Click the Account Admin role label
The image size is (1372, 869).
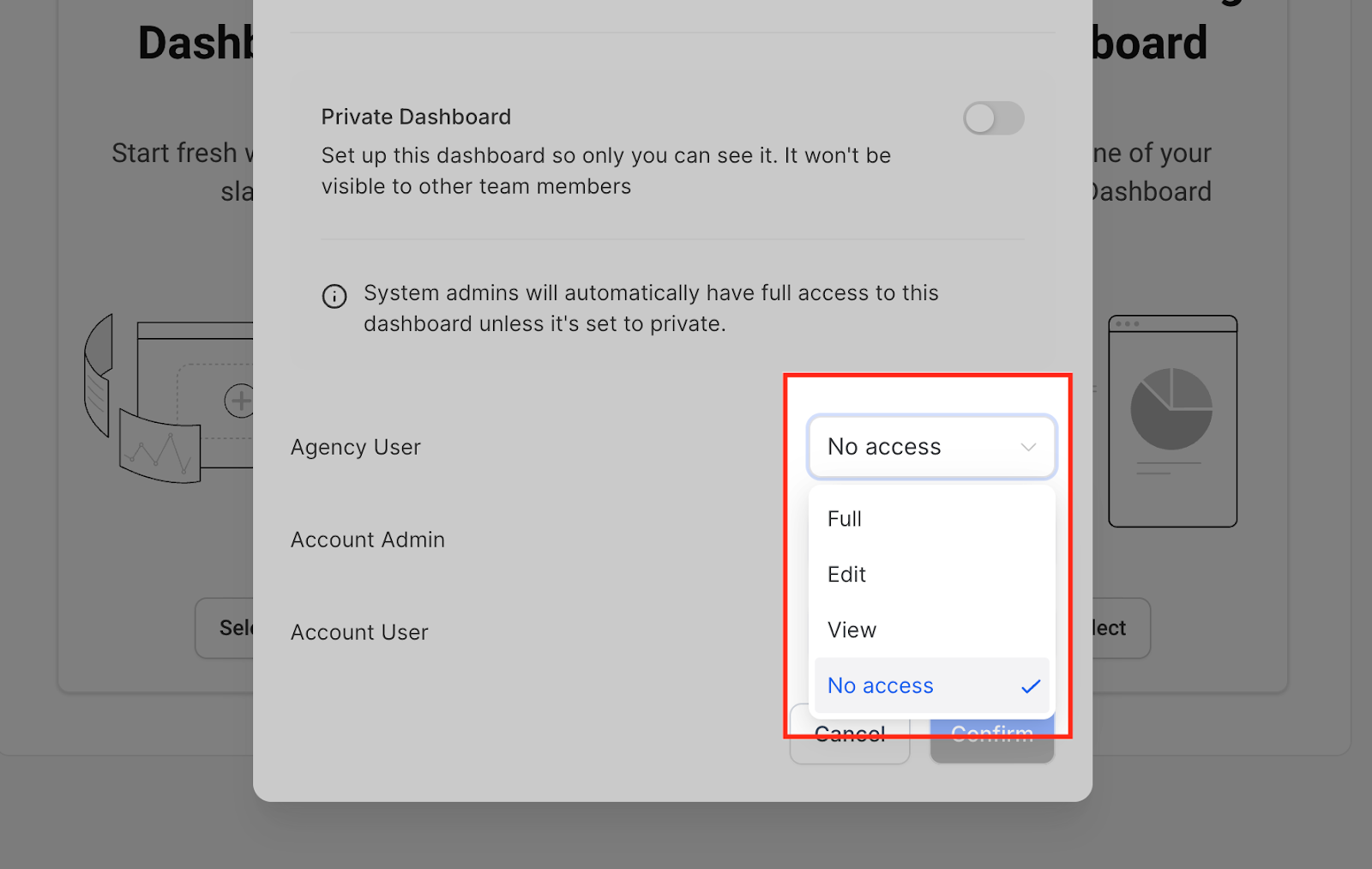(368, 540)
